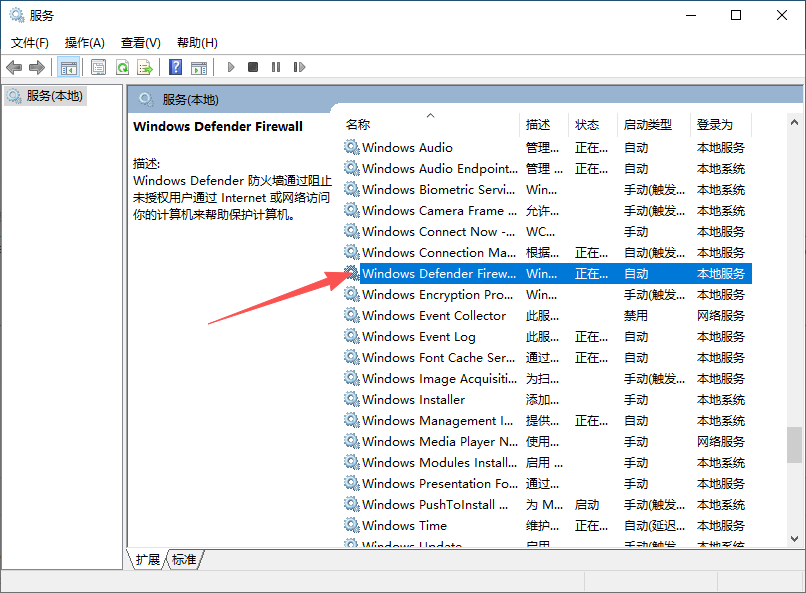Switch to the 扩展 tab

click(x=148, y=559)
